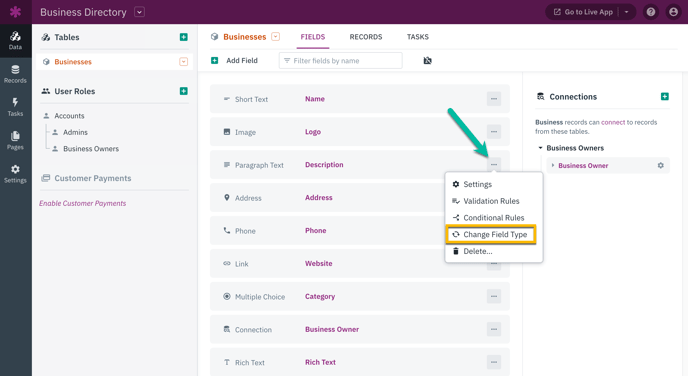Click the Logo field label

313,132
